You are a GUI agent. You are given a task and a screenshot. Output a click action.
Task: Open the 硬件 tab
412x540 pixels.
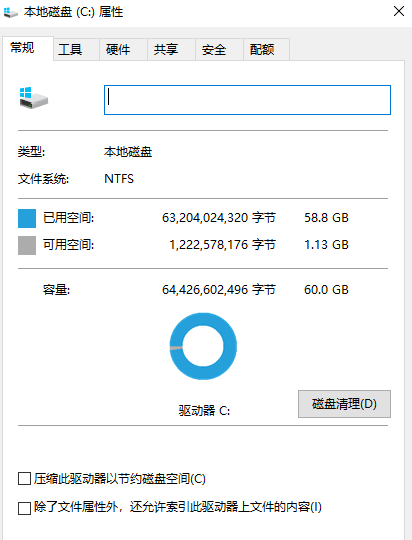click(x=124, y=49)
